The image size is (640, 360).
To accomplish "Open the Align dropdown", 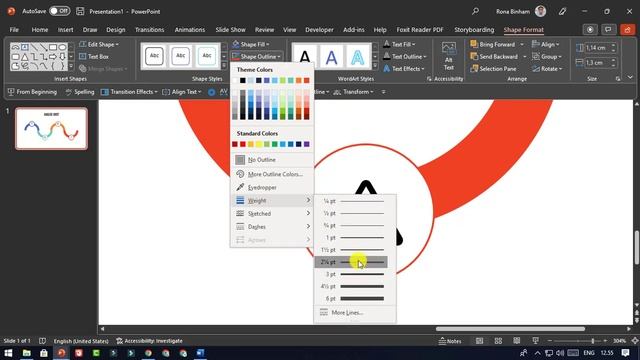I will pyautogui.click(x=546, y=44).
